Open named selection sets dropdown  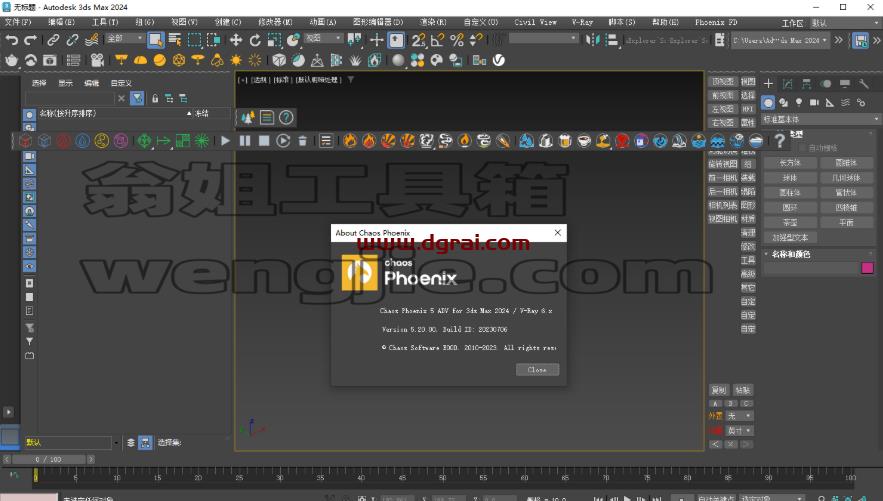(x=543, y=38)
